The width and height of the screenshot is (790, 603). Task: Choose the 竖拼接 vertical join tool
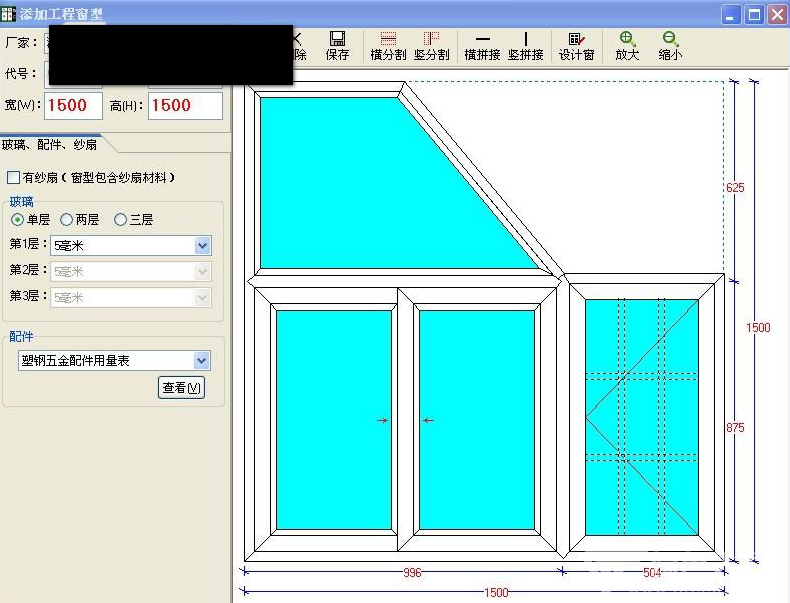[x=525, y=46]
